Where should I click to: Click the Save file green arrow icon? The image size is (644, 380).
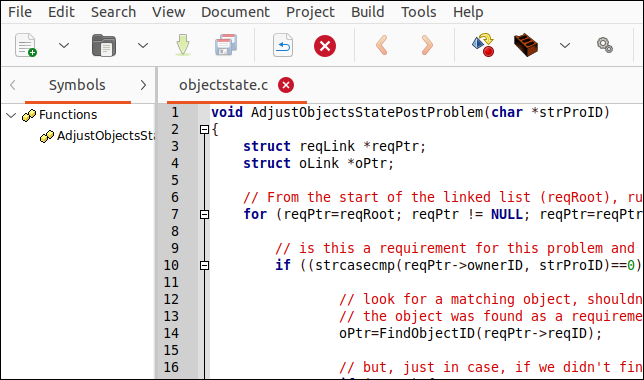(x=183, y=45)
